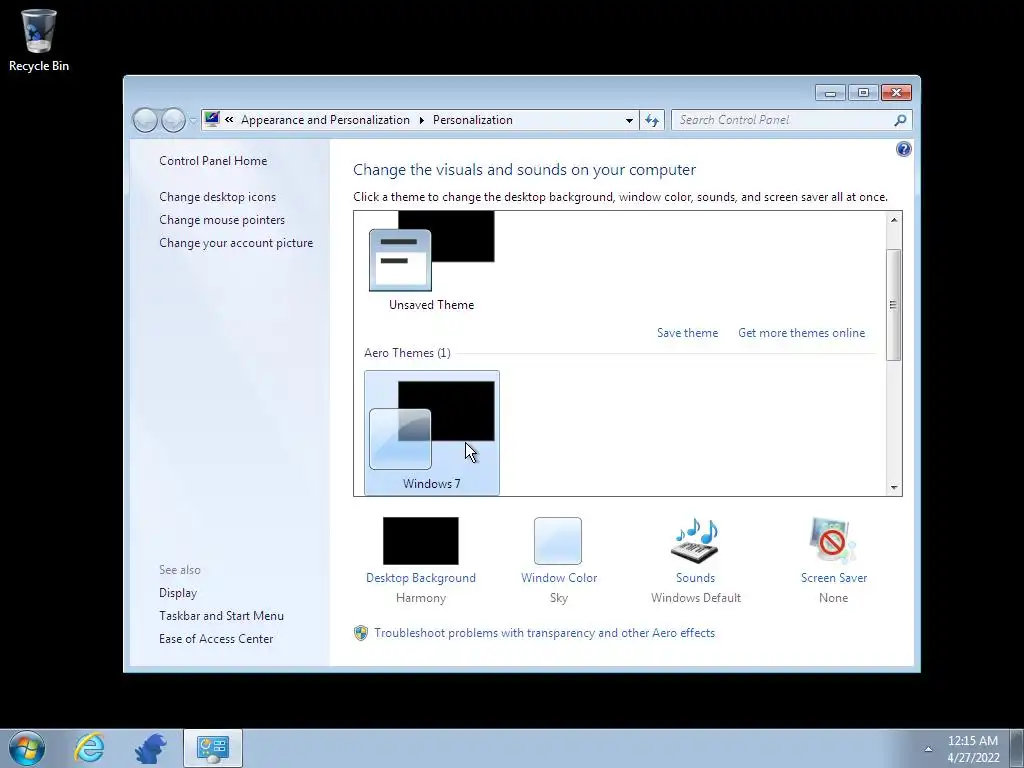Open the Window Color Sky swatch
The width and height of the screenshot is (1024, 768).
[x=558, y=541]
